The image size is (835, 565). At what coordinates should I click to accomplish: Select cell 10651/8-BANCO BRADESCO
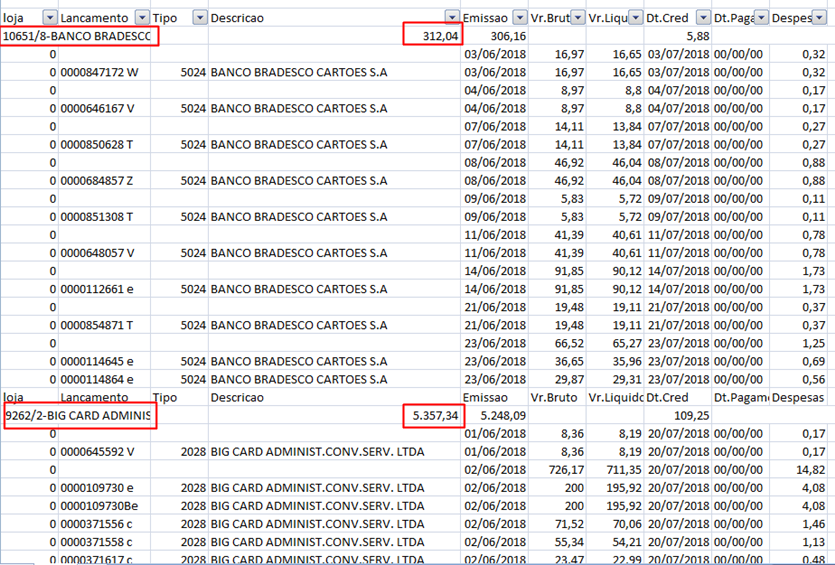[x=77, y=36]
